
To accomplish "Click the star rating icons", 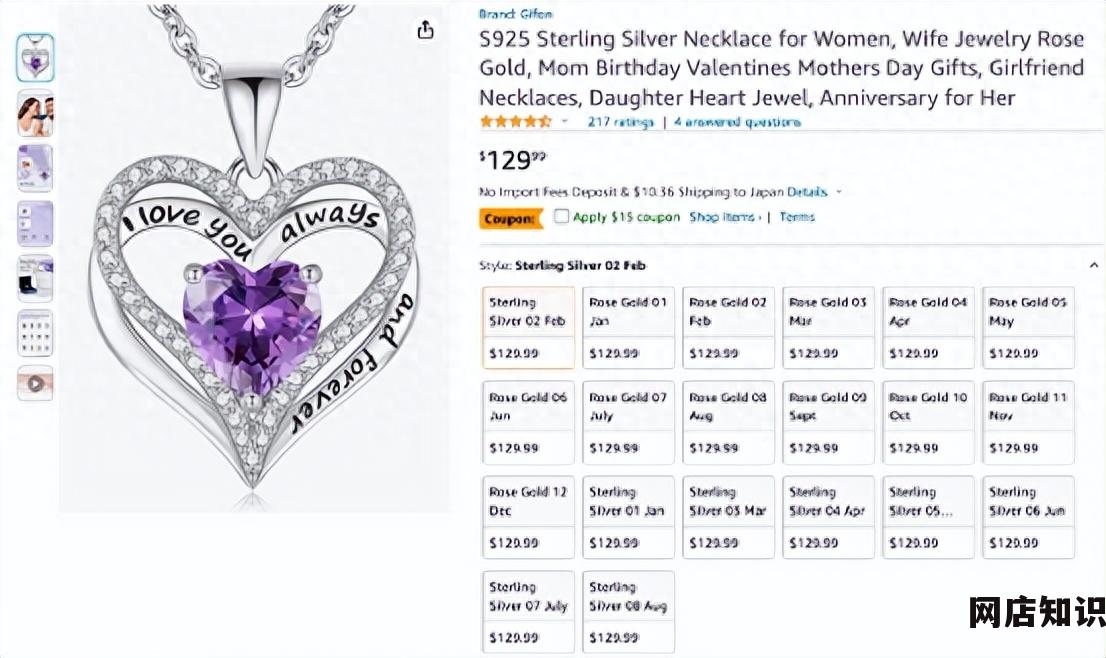I will click(515, 122).
